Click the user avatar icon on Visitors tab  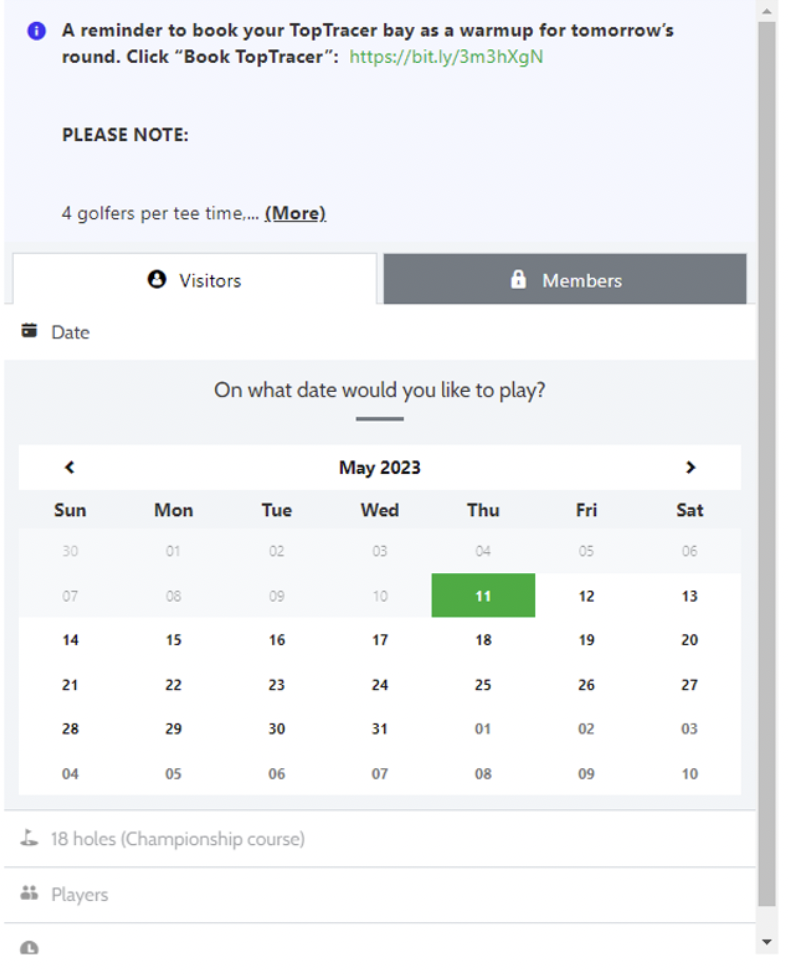(156, 280)
